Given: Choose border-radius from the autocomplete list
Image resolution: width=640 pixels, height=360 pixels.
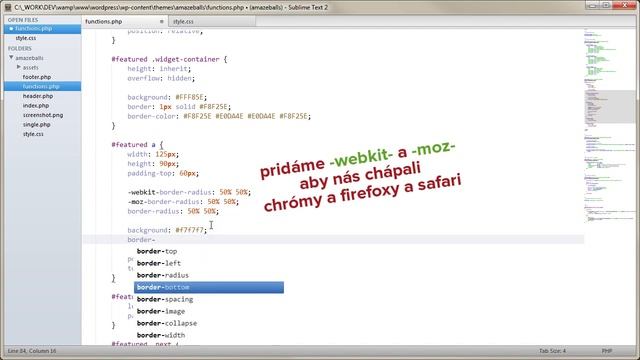Looking at the screenshot, I should 209,276.
